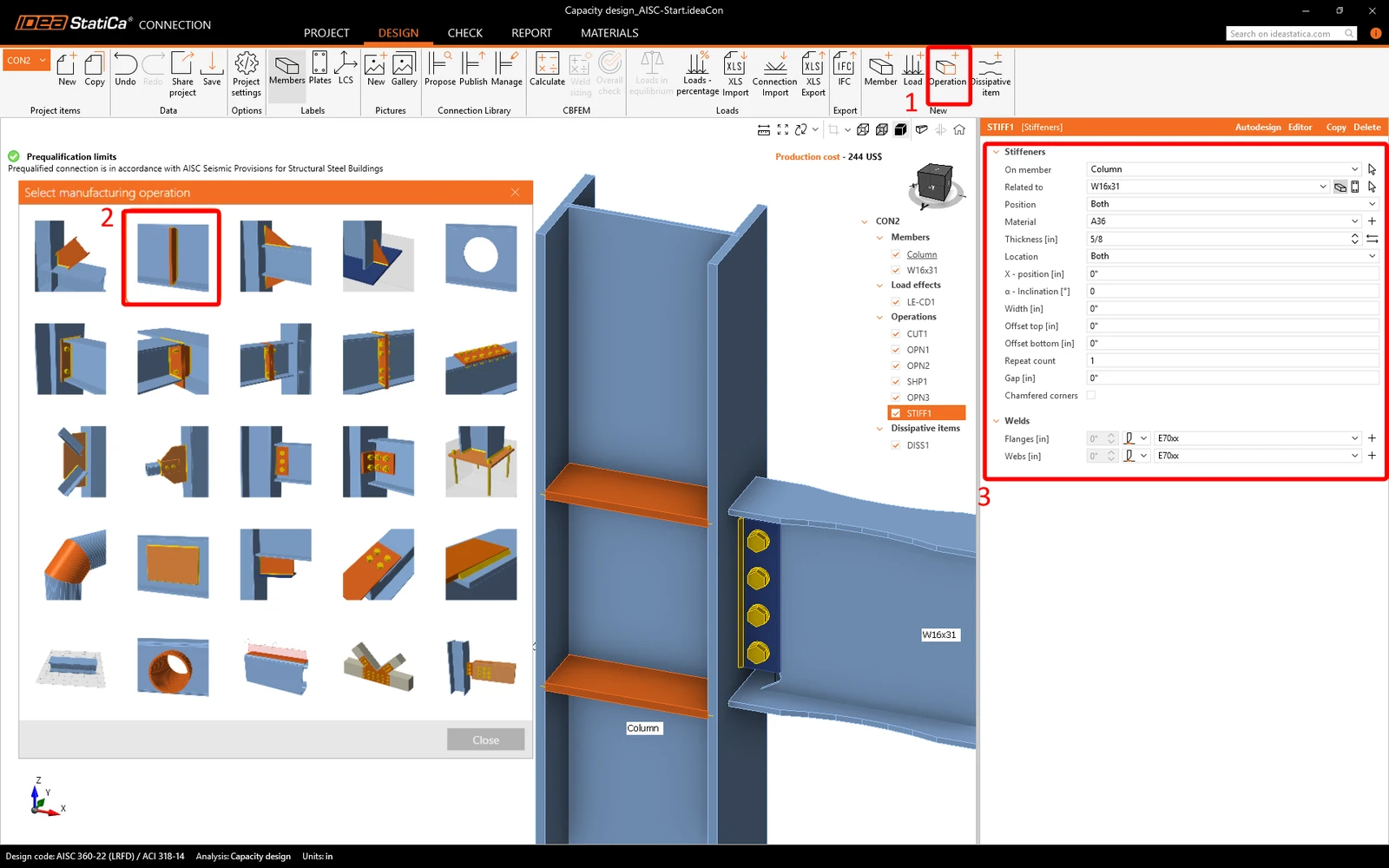Image resolution: width=1389 pixels, height=868 pixels.
Task: Propose a connection from library
Action: 440,69
